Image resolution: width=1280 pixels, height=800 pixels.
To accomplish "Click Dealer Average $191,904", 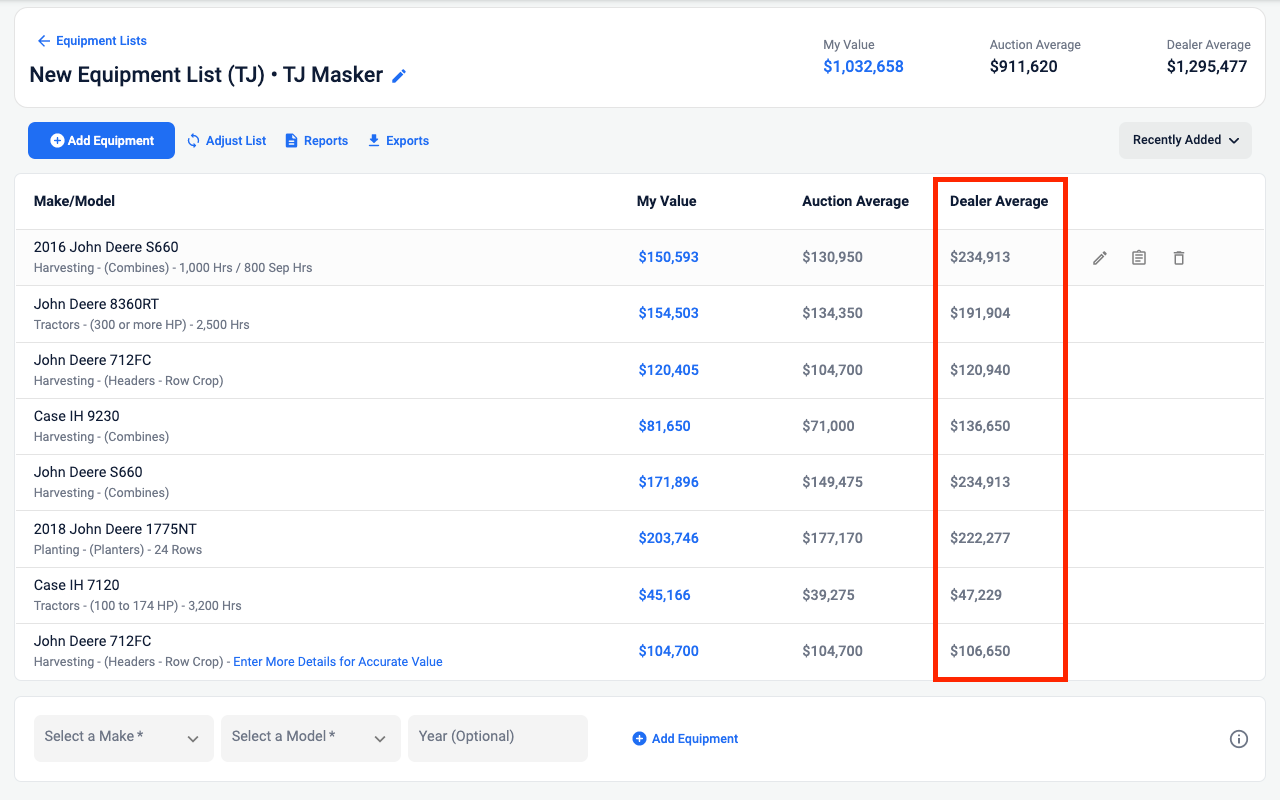I will click(980, 313).
